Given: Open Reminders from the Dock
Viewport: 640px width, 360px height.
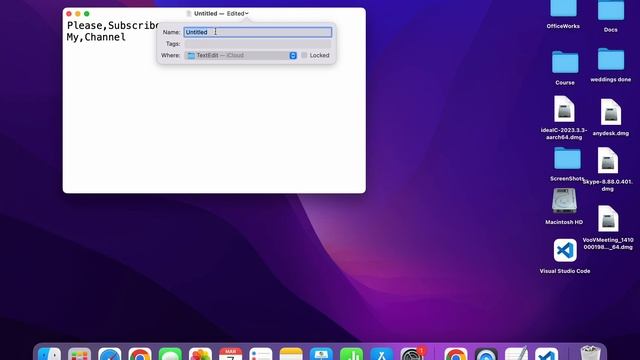Looking at the screenshot, I should point(260,353).
